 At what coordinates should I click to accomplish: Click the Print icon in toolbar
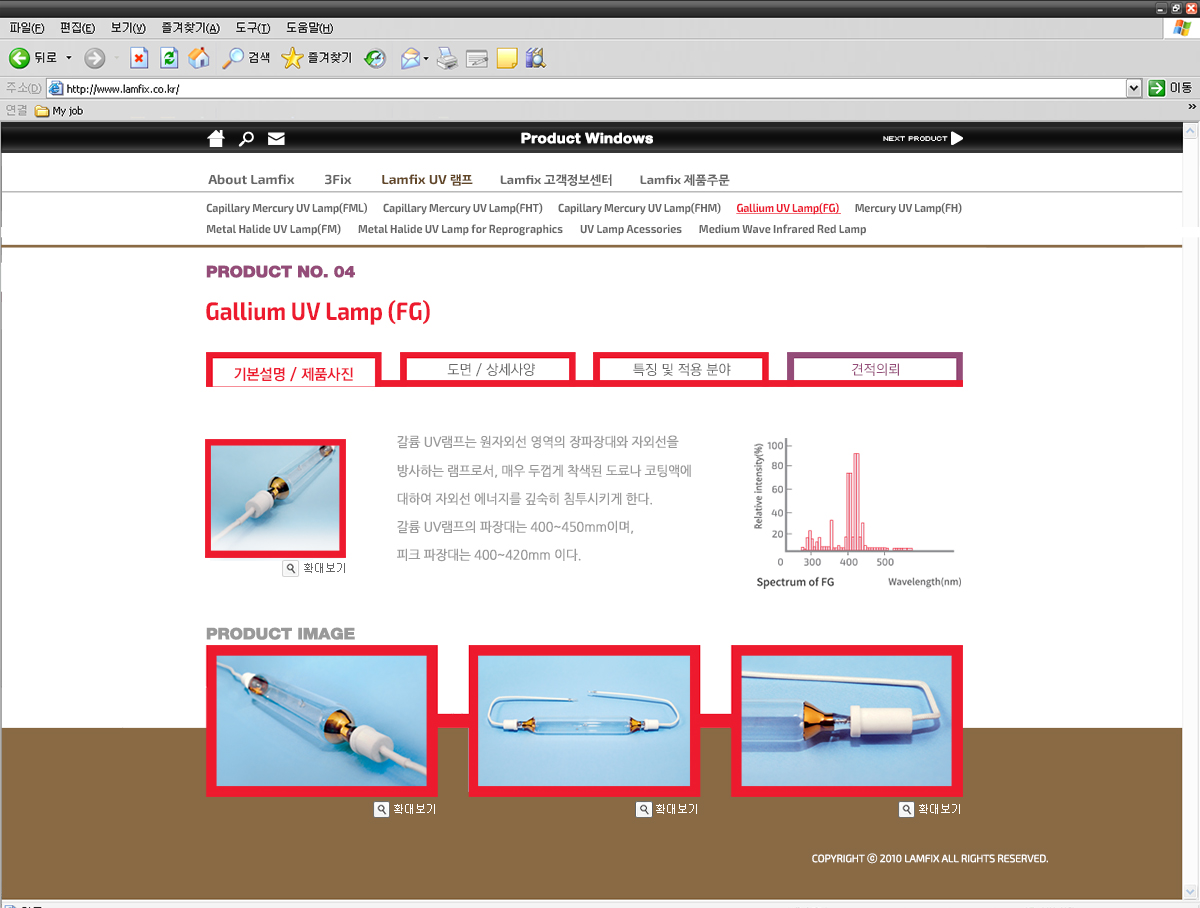point(447,58)
